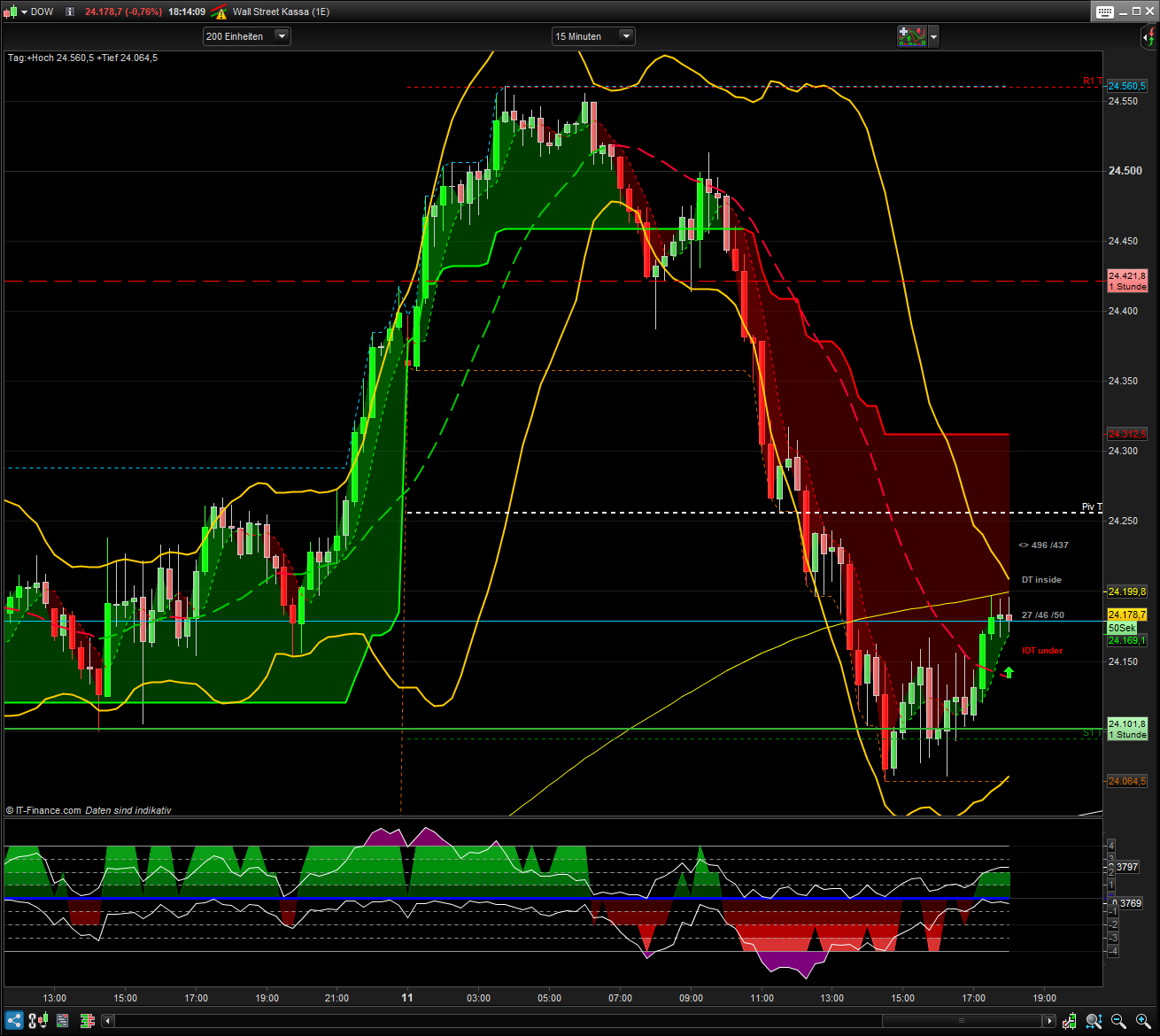Click the scrollbar left arrow
Image resolution: width=1160 pixels, height=1036 pixels.
pyautogui.click(x=108, y=1021)
